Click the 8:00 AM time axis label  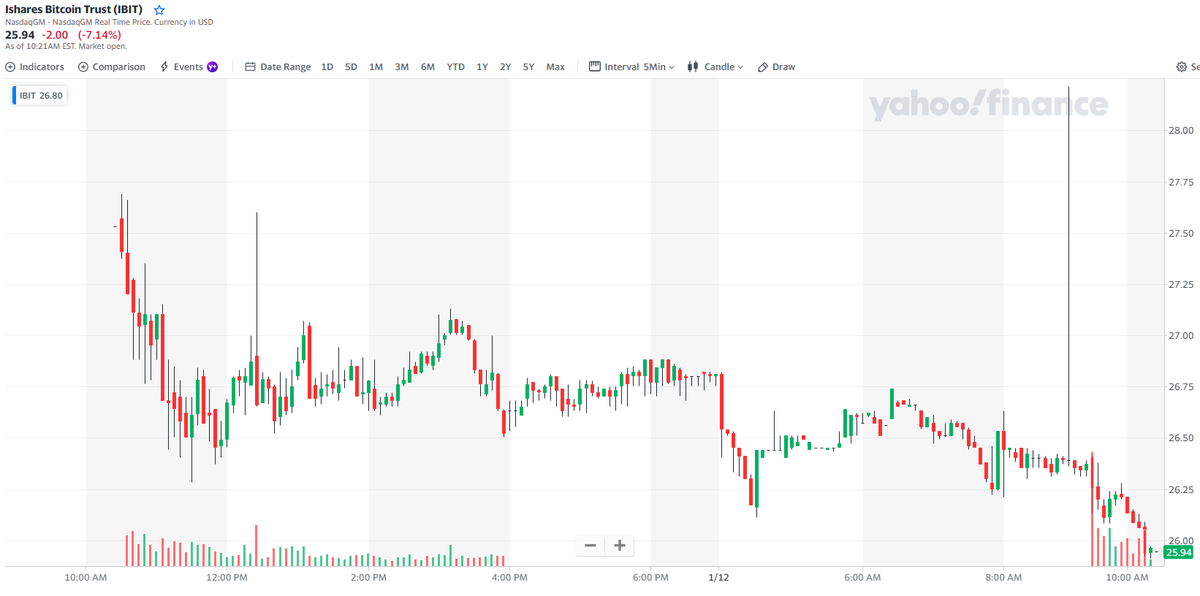tap(1003, 577)
